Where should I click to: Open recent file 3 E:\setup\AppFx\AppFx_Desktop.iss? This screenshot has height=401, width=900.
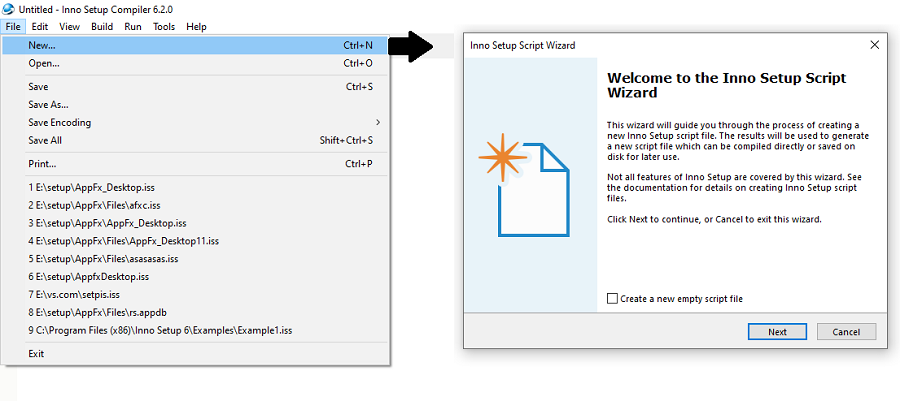195,223
